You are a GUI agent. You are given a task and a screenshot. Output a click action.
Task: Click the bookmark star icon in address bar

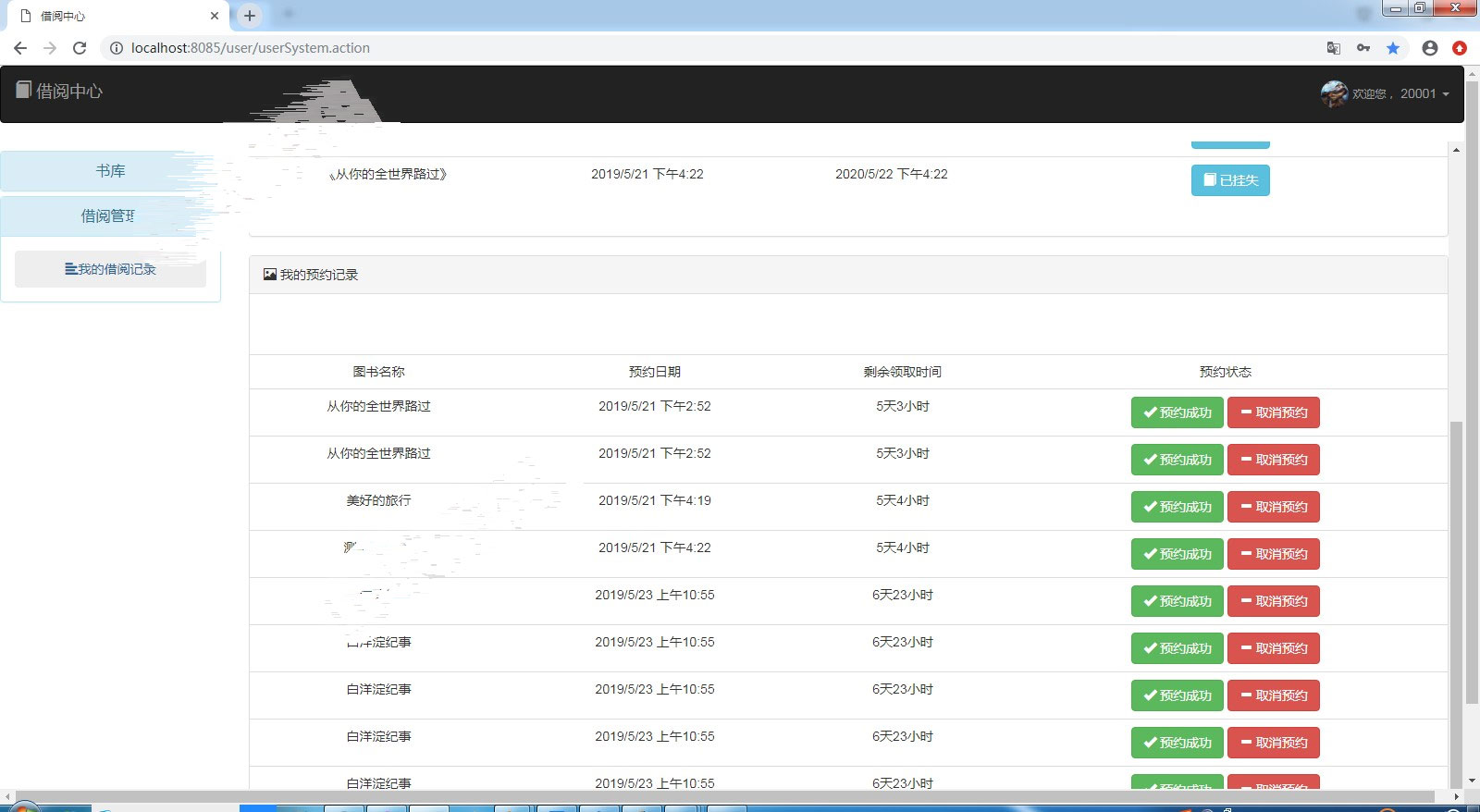[1392, 48]
